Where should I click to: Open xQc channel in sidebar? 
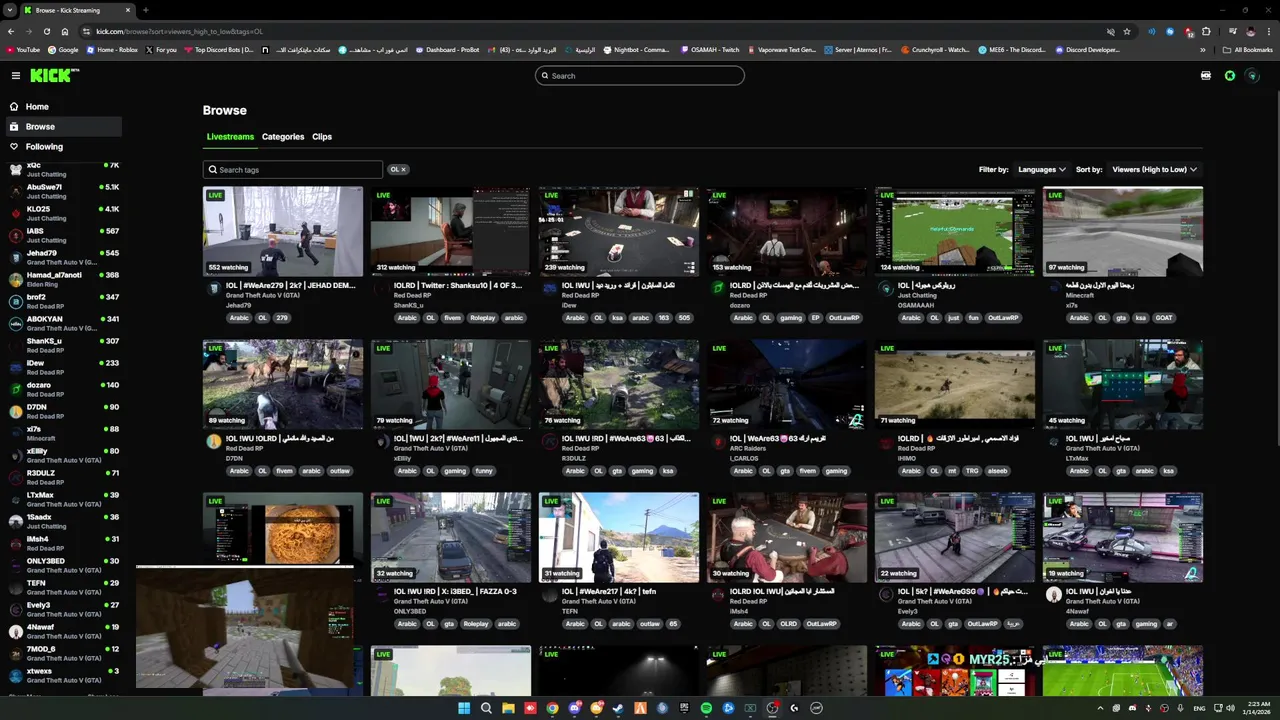[x=62, y=169]
